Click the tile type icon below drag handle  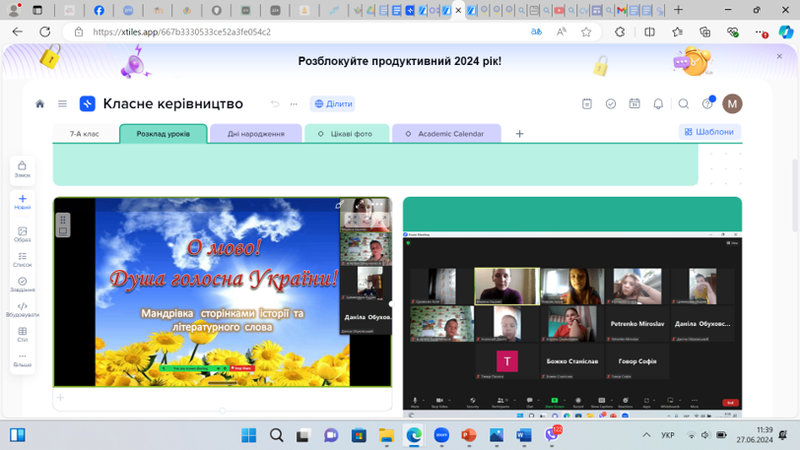pos(63,231)
